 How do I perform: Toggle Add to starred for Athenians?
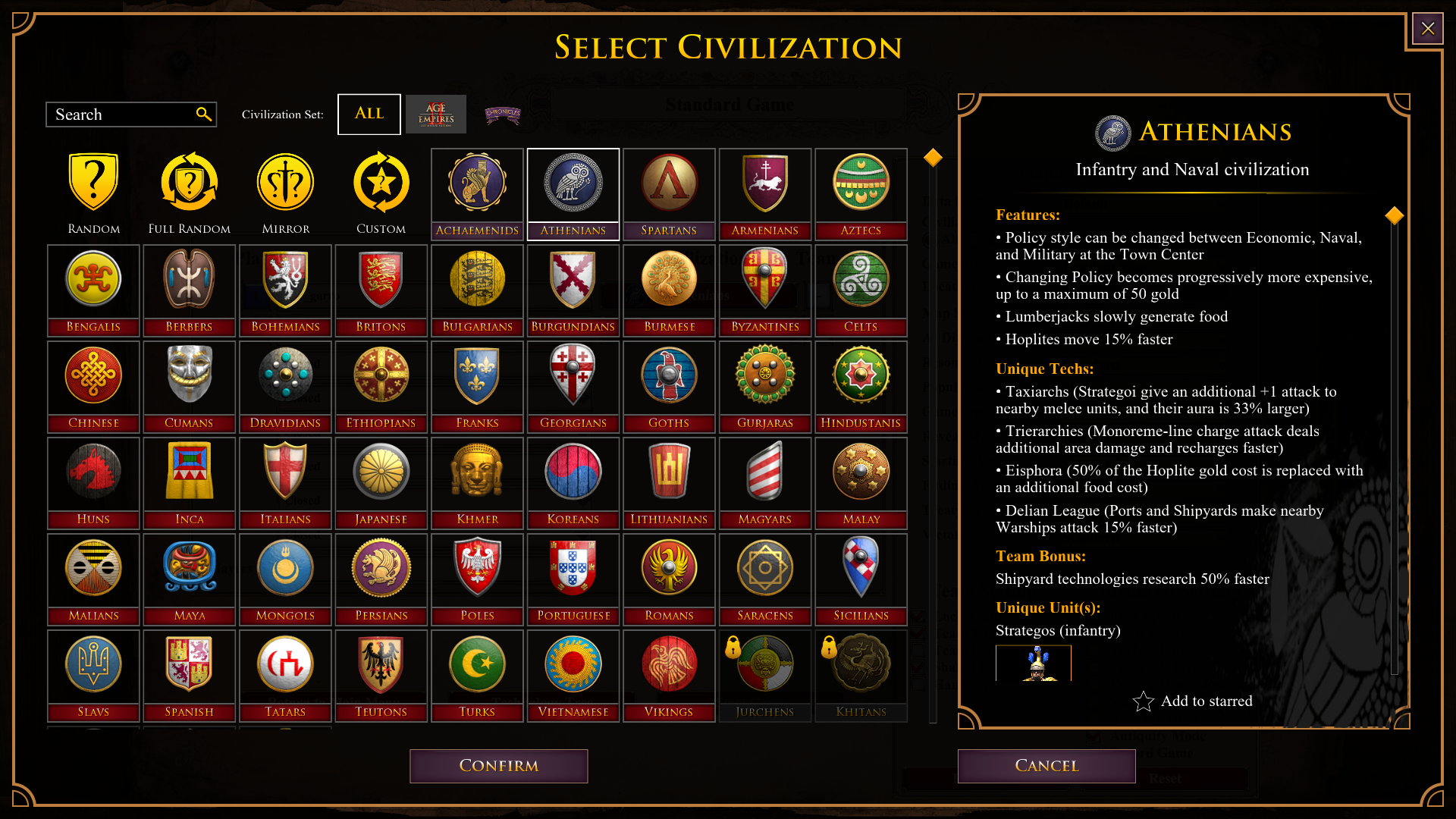(x=1192, y=701)
